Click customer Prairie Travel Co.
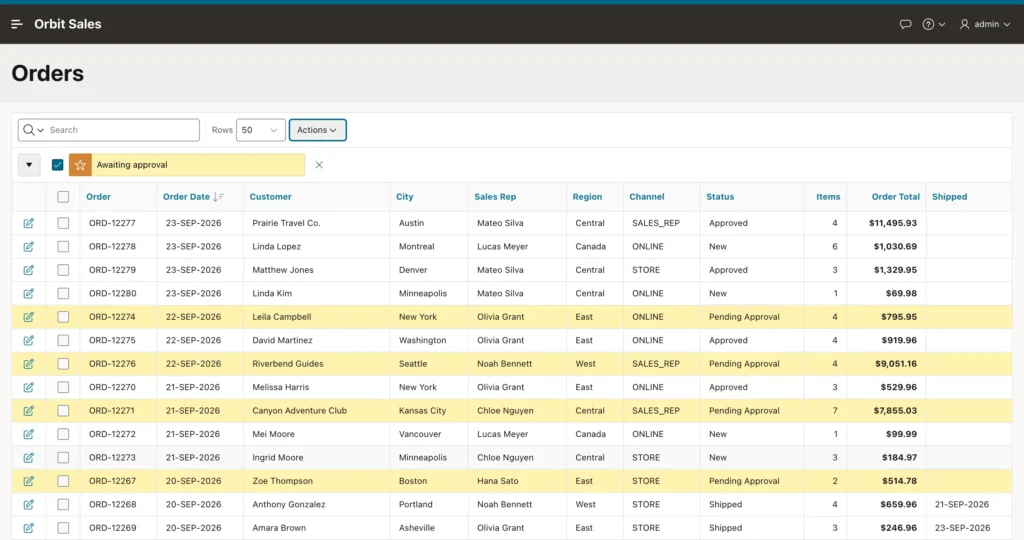 coord(286,223)
